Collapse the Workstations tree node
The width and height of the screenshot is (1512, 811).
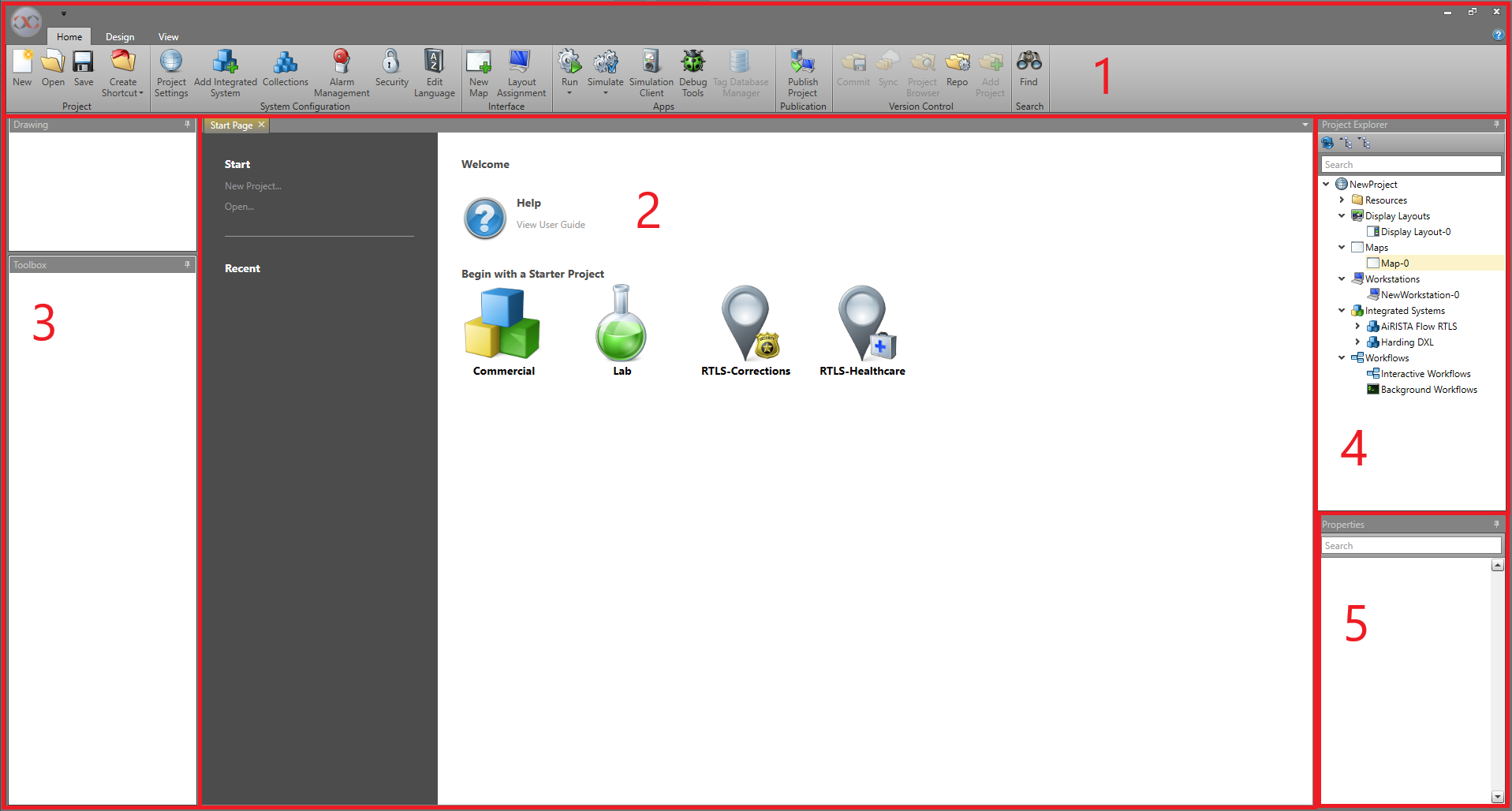[1342, 279]
